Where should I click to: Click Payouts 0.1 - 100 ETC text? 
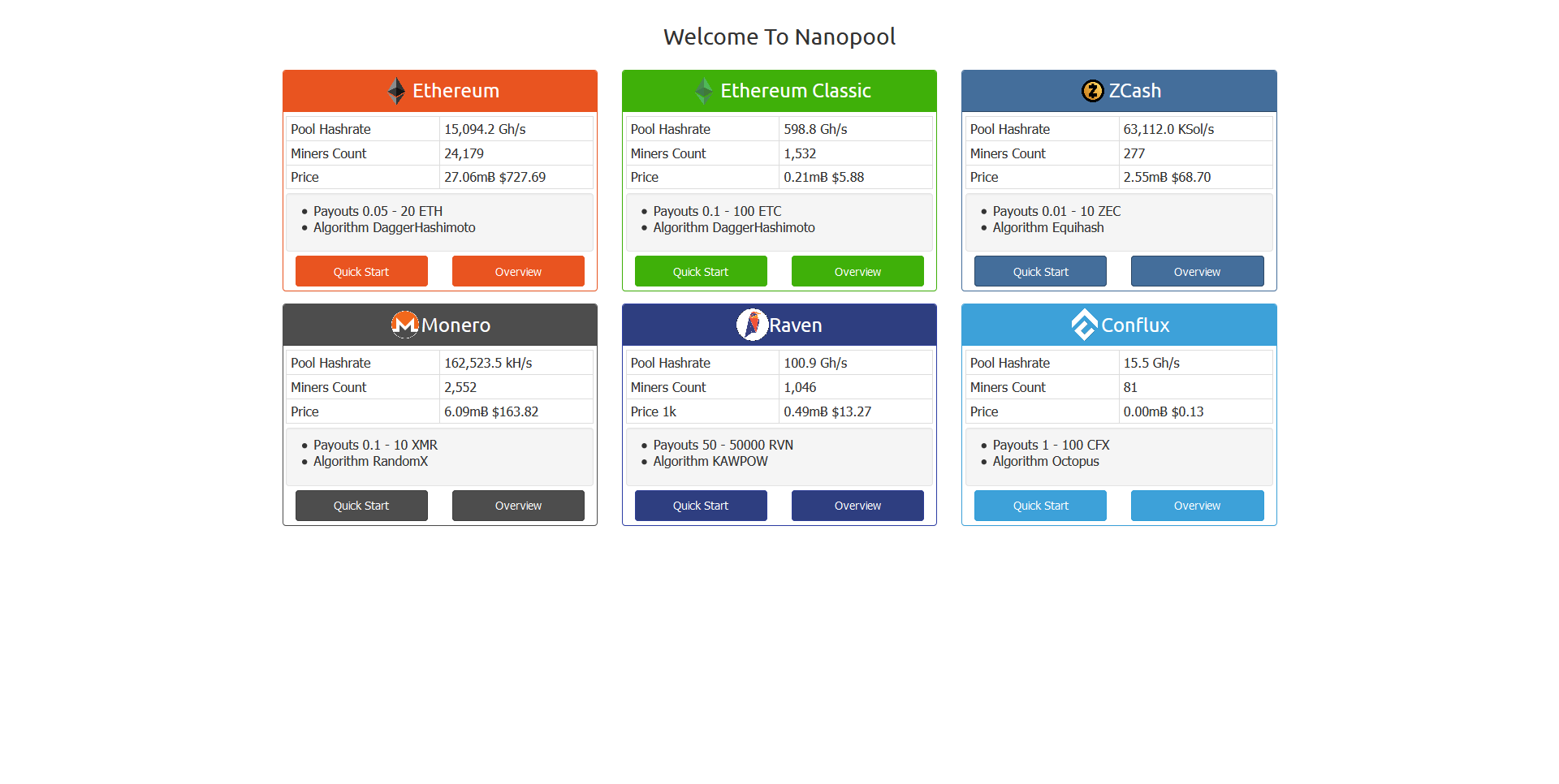point(717,211)
